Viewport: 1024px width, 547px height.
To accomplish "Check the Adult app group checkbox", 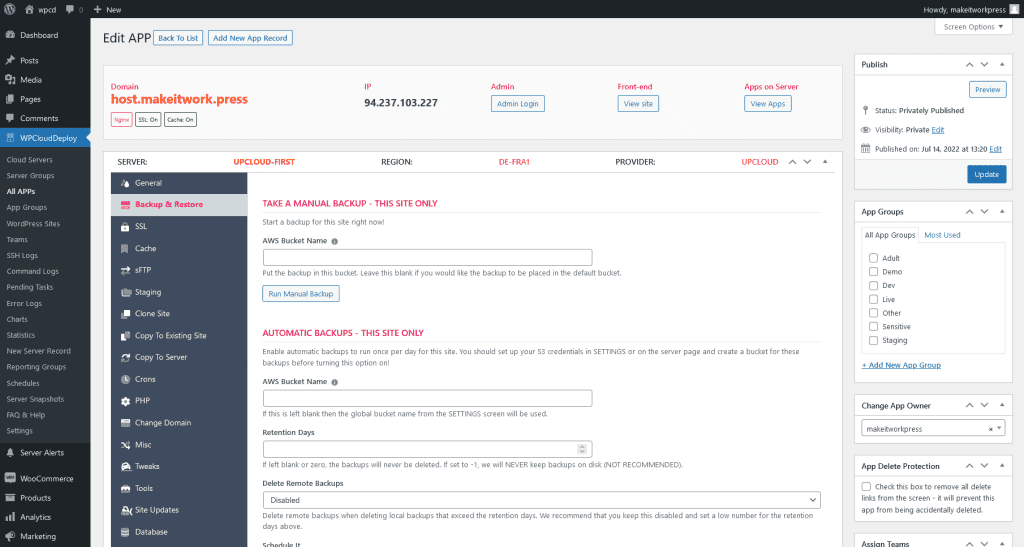I will point(873,258).
